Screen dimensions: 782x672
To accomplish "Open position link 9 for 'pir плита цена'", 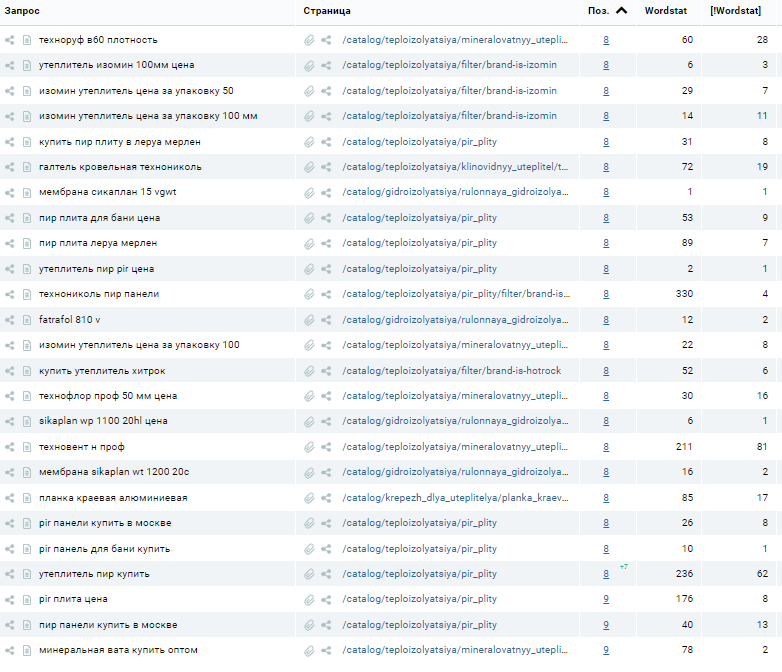I will tap(606, 599).
